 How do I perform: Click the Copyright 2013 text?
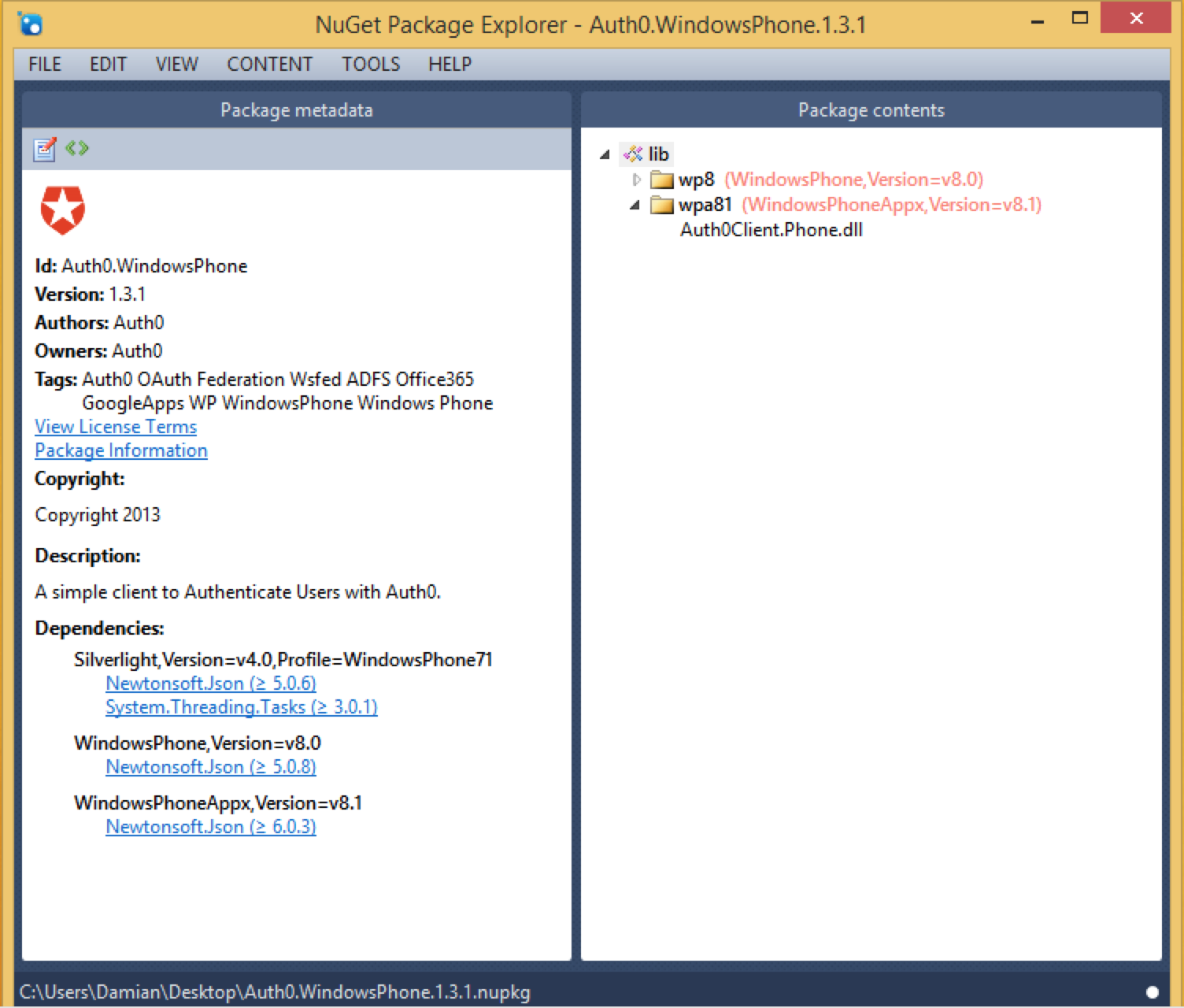click(x=98, y=515)
